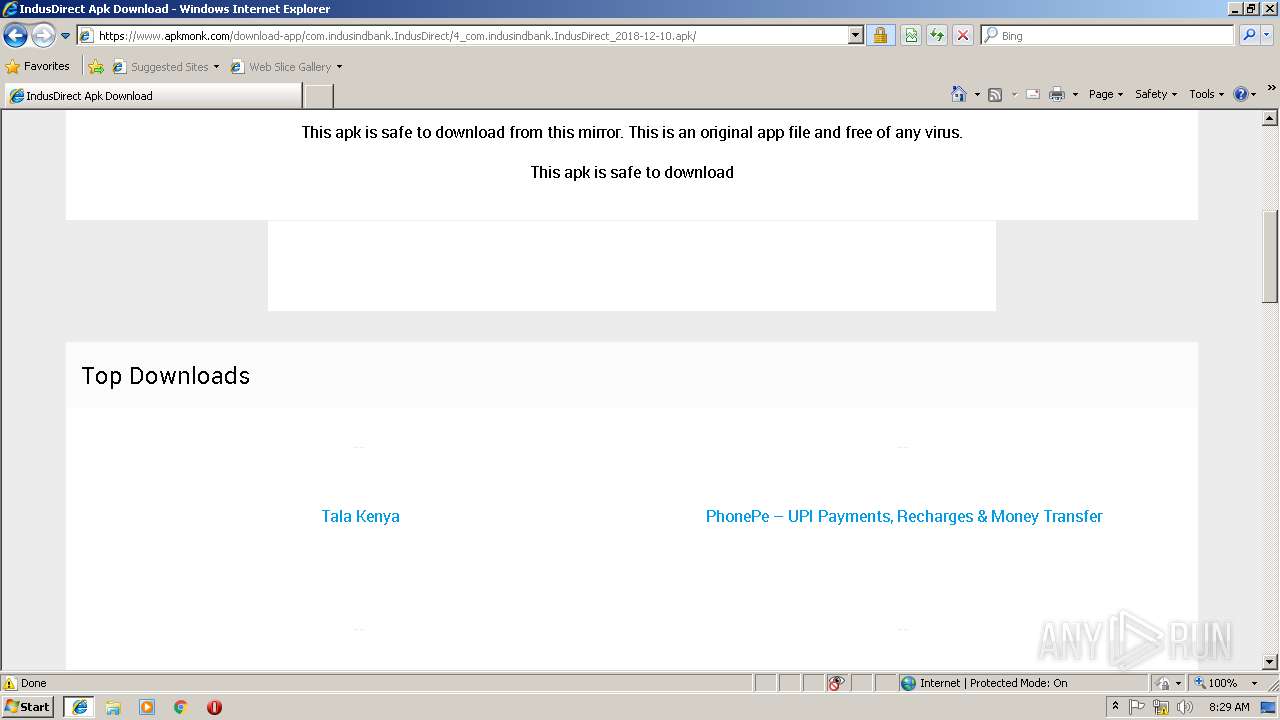Open PhonePe UPI Payments app link

coord(904,516)
